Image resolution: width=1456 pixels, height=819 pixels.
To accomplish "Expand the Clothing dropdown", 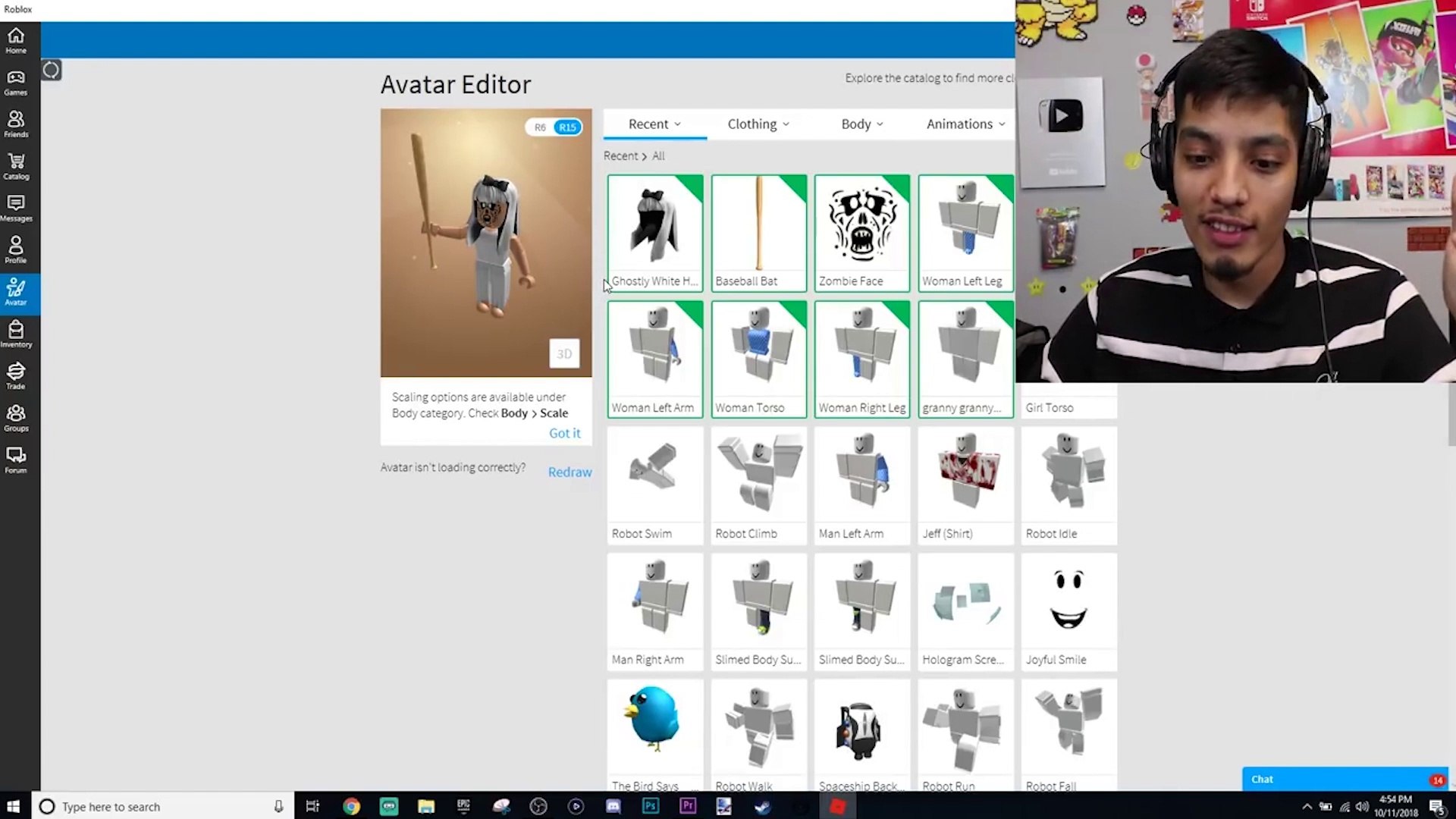I will [x=758, y=124].
